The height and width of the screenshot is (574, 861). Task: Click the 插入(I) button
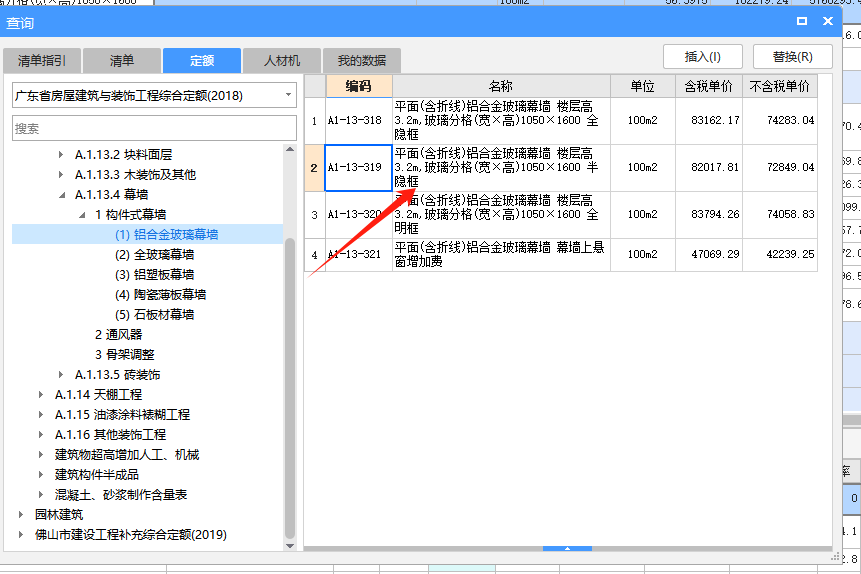coord(703,57)
